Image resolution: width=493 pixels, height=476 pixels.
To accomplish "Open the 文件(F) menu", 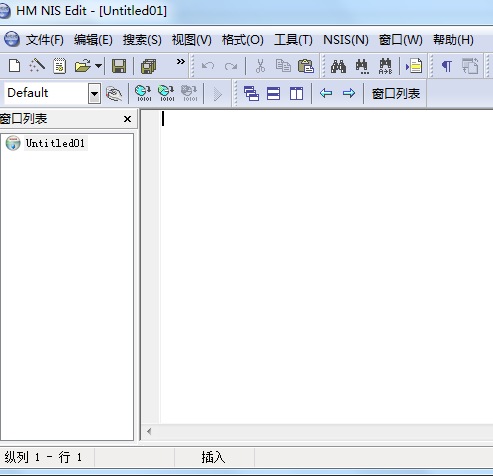I will pos(44,40).
